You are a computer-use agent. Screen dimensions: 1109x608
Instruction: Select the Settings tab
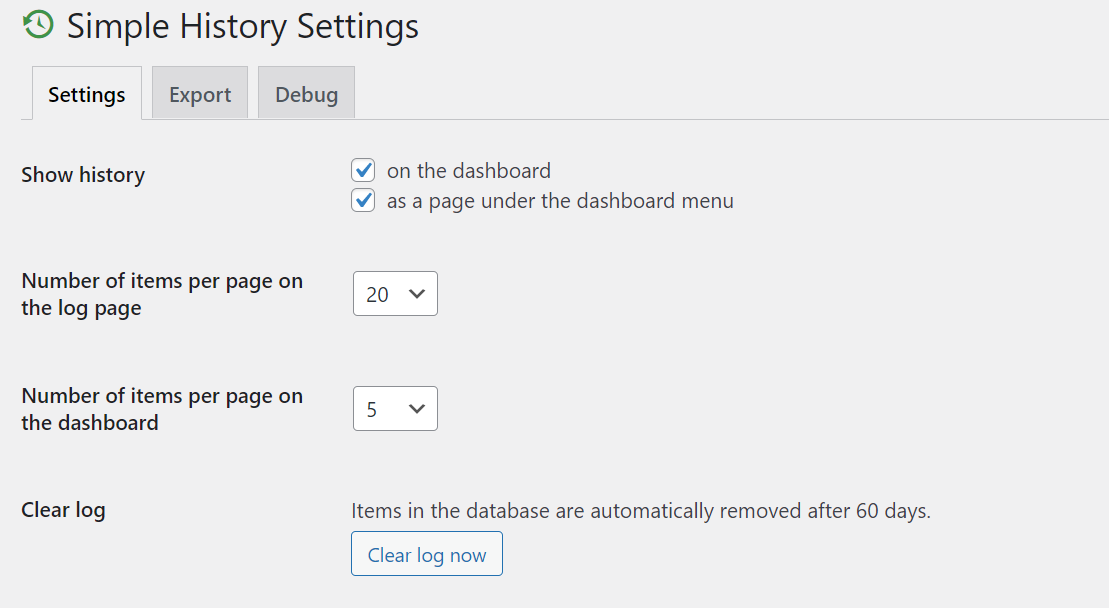pos(87,94)
